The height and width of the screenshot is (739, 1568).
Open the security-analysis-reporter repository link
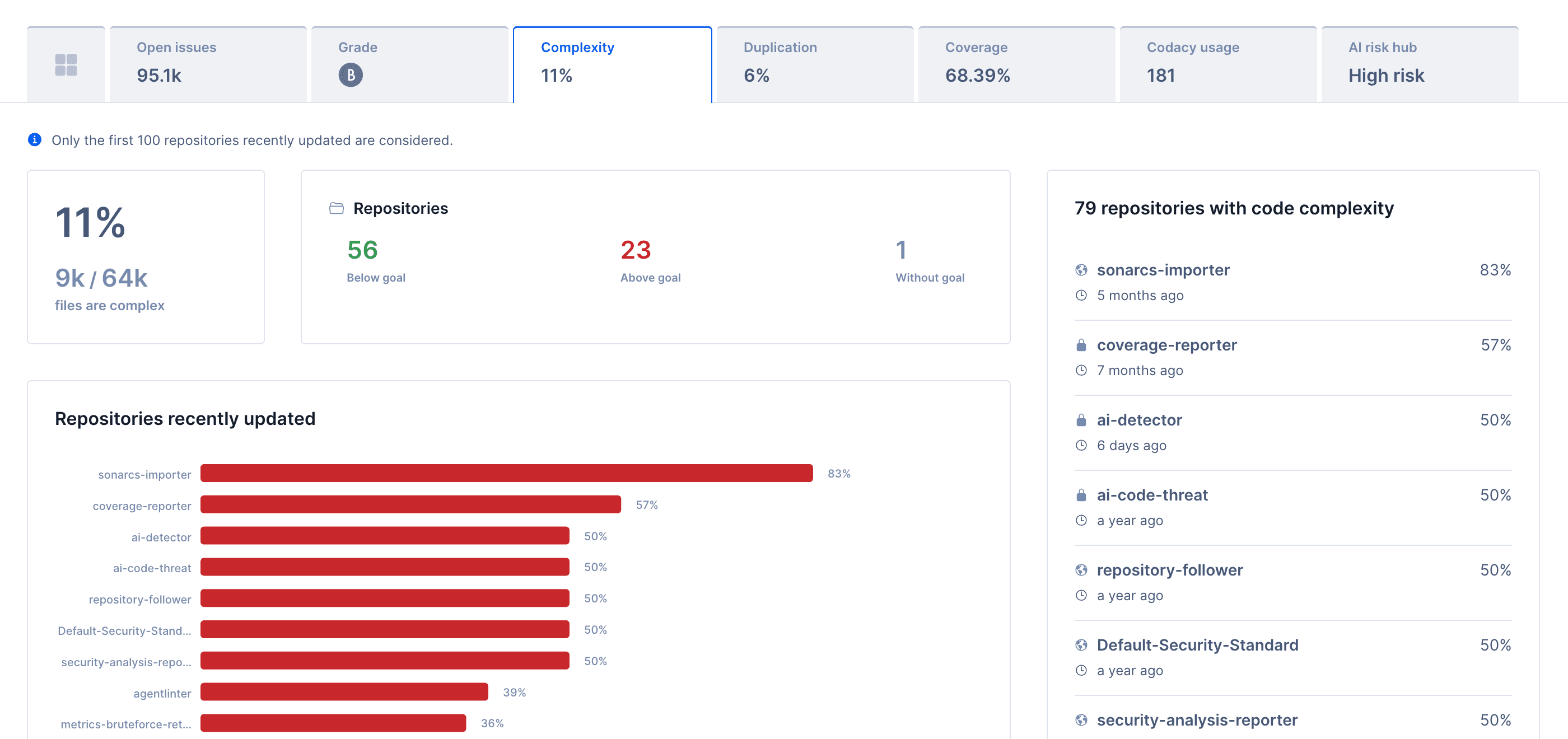(x=1197, y=719)
